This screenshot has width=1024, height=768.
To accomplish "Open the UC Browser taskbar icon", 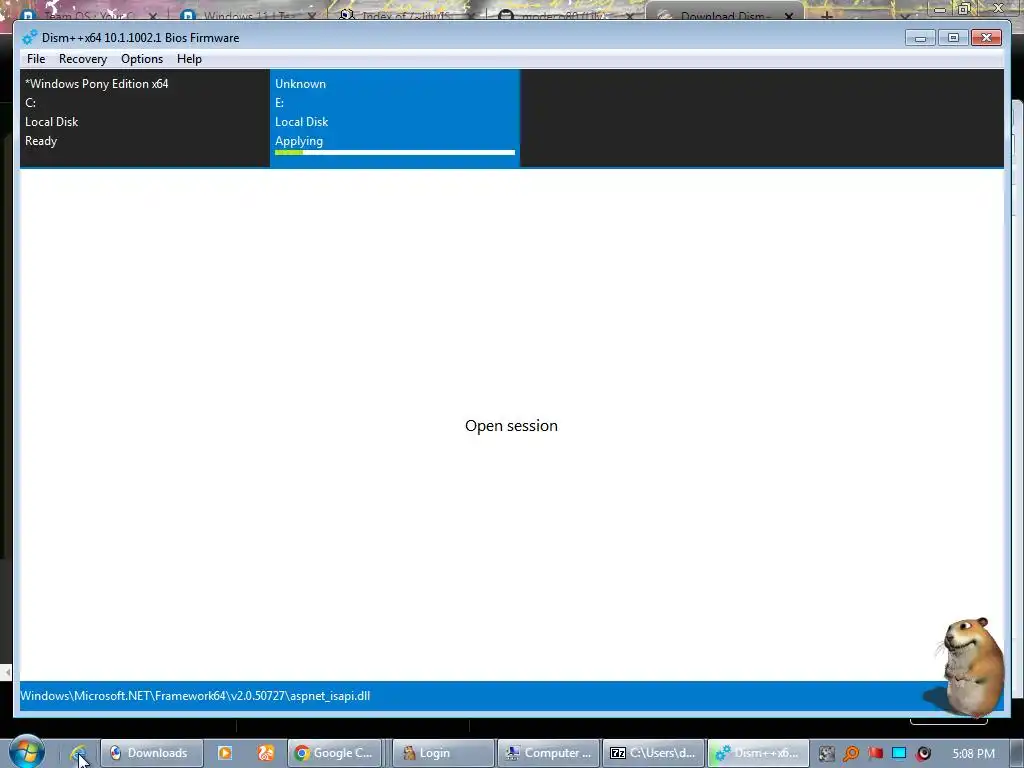I will [x=266, y=753].
